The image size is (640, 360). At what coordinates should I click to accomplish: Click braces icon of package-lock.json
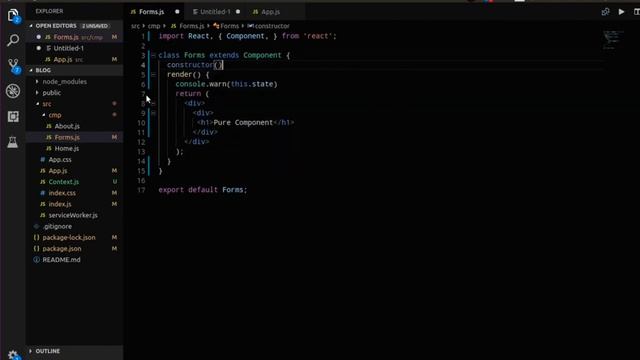36,238
